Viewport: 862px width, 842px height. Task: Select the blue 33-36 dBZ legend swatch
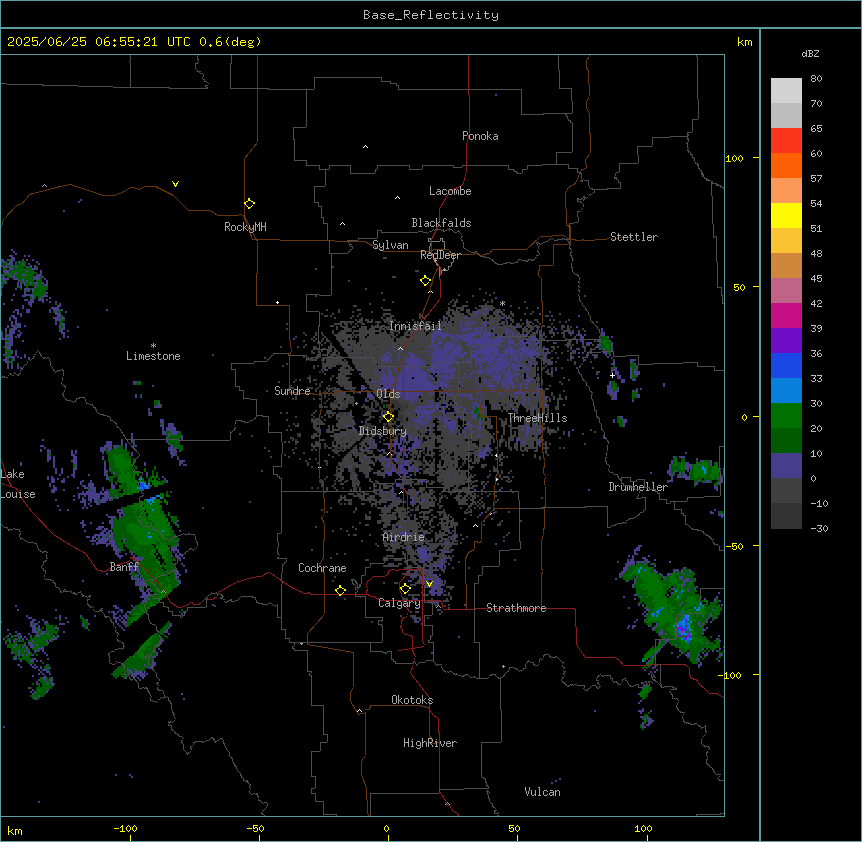click(x=786, y=365)
